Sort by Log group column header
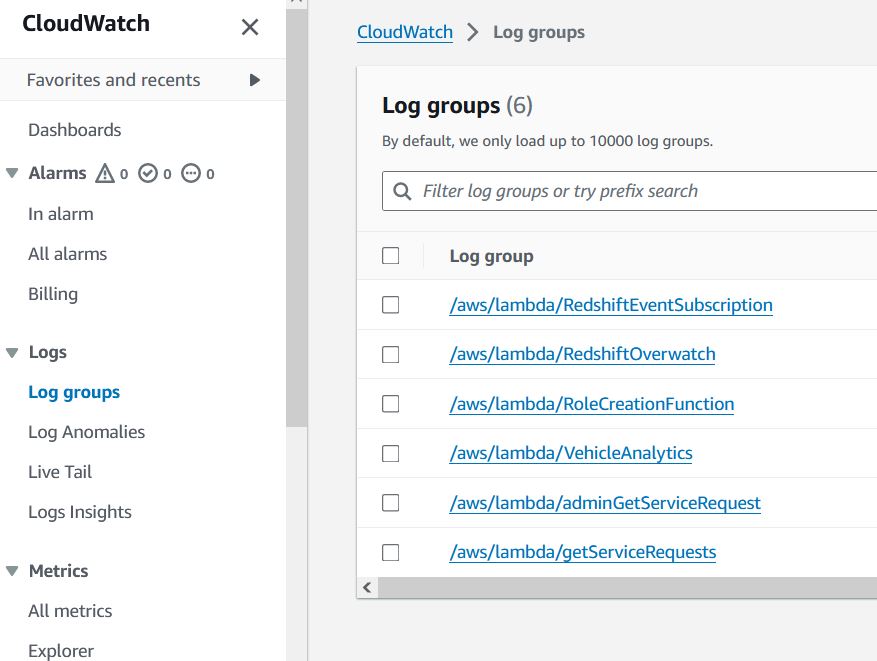 tap(491, 256)
